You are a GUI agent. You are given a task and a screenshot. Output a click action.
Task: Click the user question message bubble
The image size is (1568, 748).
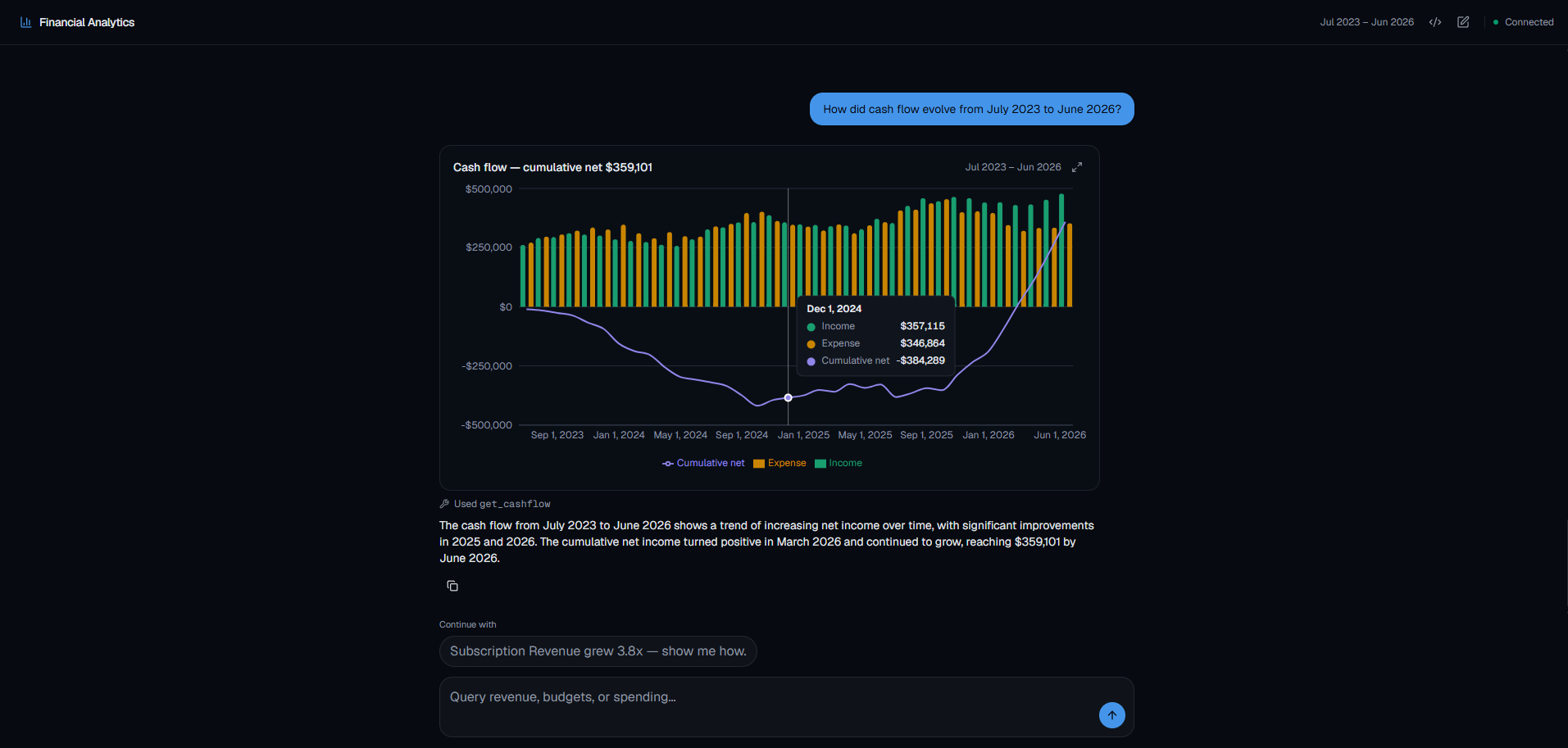[972, 109]
